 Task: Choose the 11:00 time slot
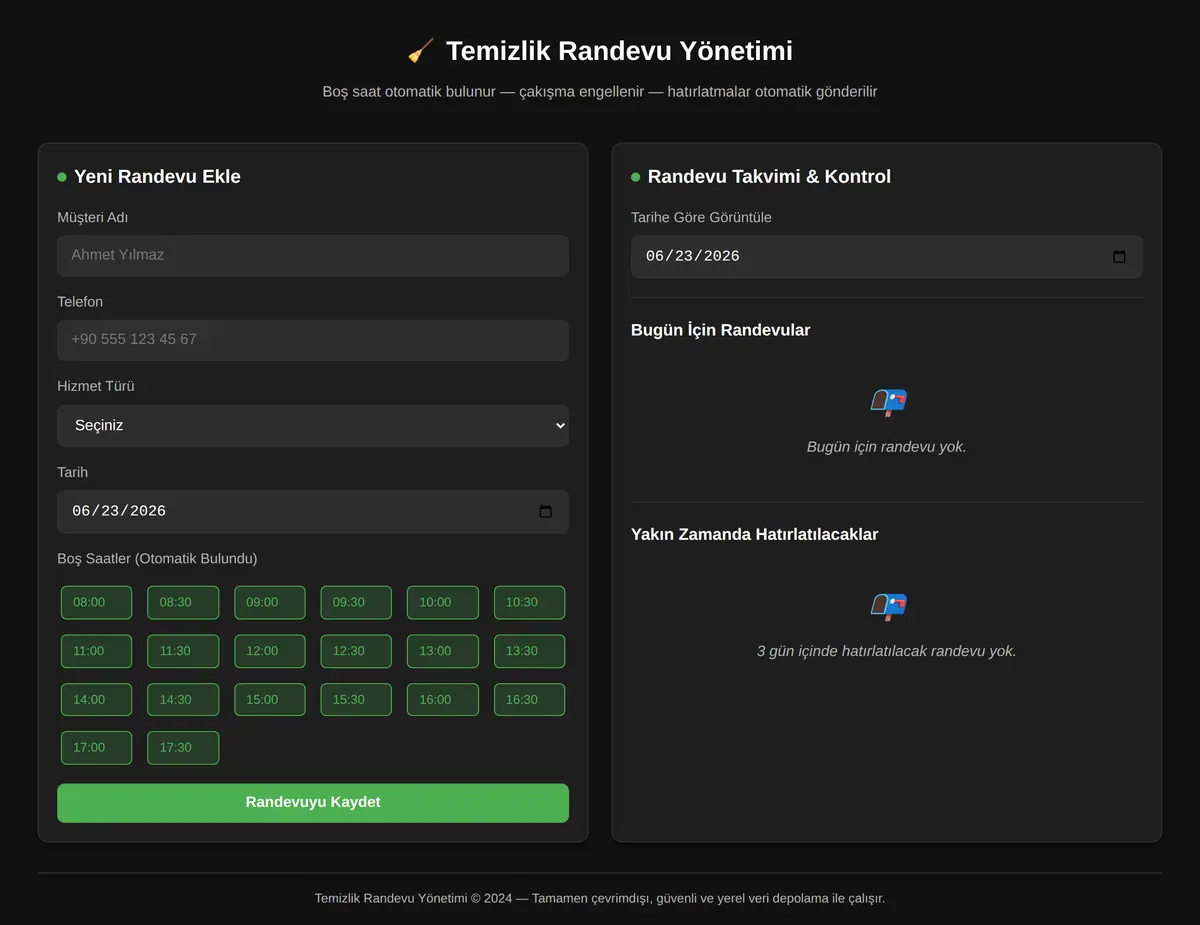pos(96,651)
